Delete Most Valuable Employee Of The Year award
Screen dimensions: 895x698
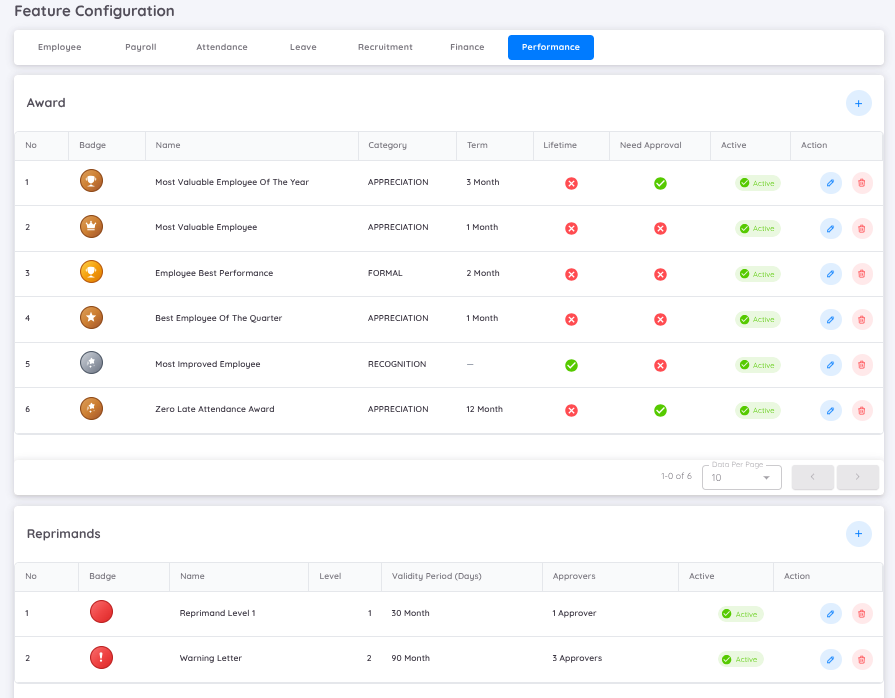(862, 183)
